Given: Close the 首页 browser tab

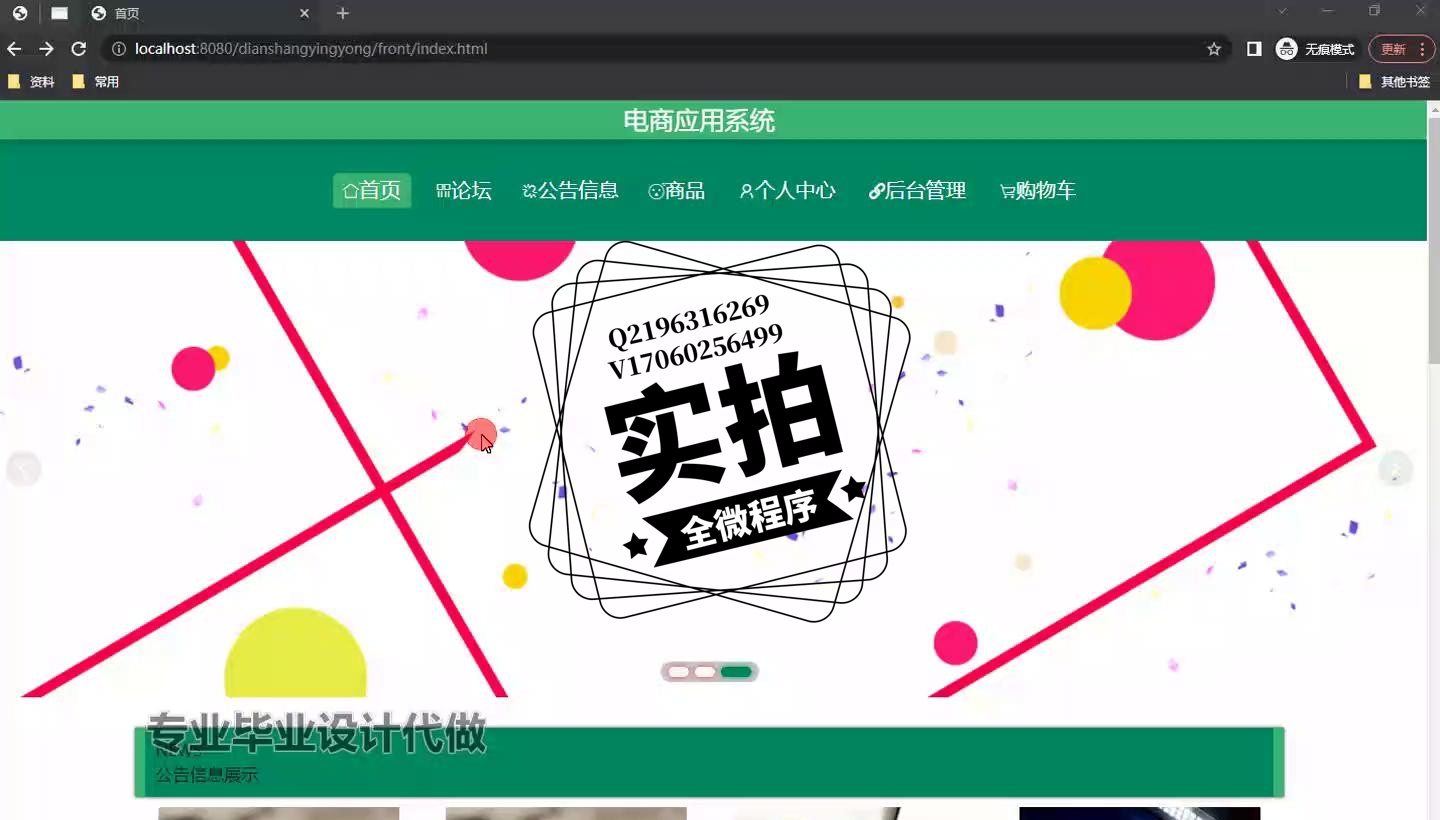Looking at the screenshot, I should coord(305,13).
